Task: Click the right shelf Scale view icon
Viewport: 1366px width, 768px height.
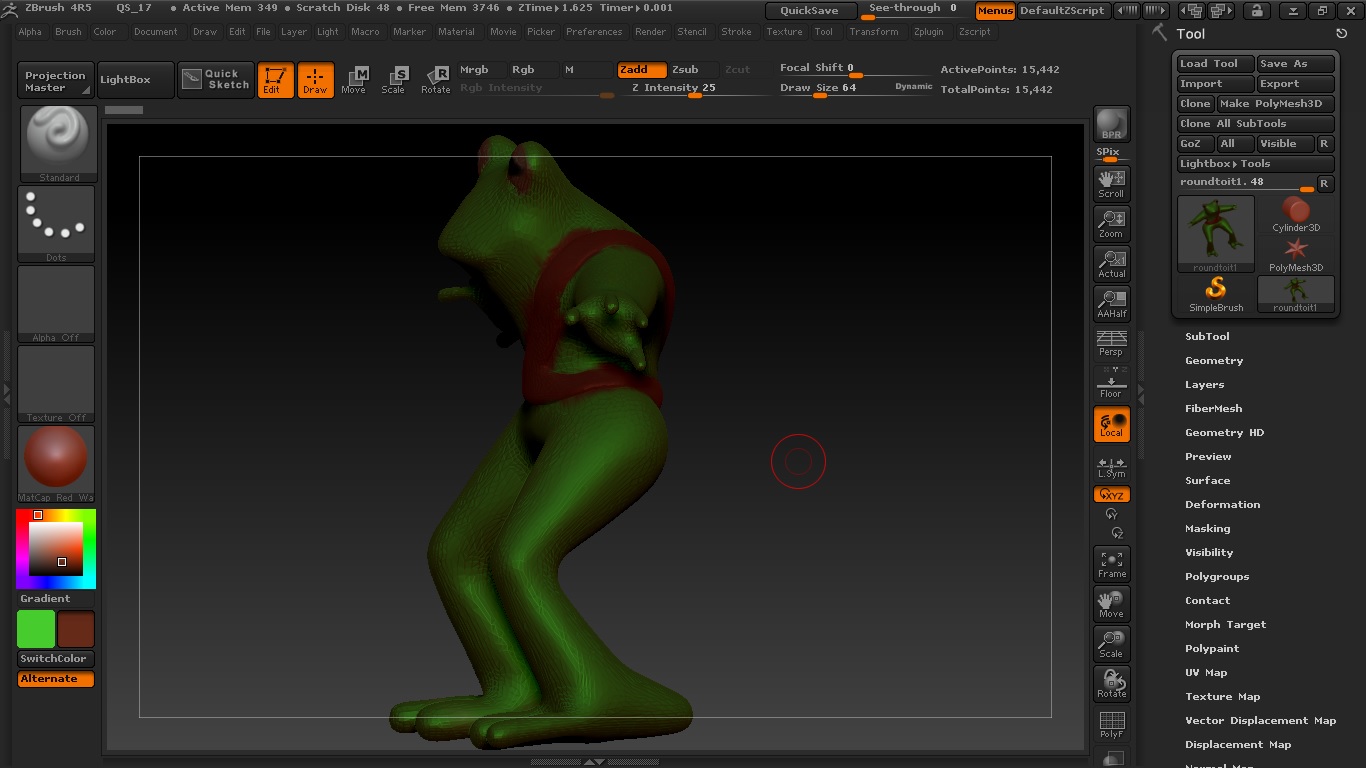Action: 1111,644
